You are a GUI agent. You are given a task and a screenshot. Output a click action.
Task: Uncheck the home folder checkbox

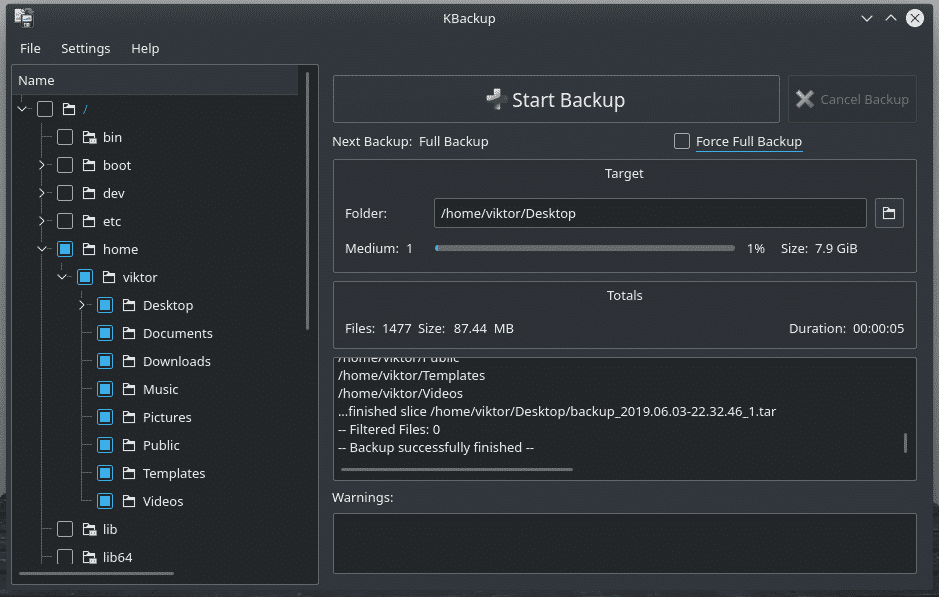65,249
